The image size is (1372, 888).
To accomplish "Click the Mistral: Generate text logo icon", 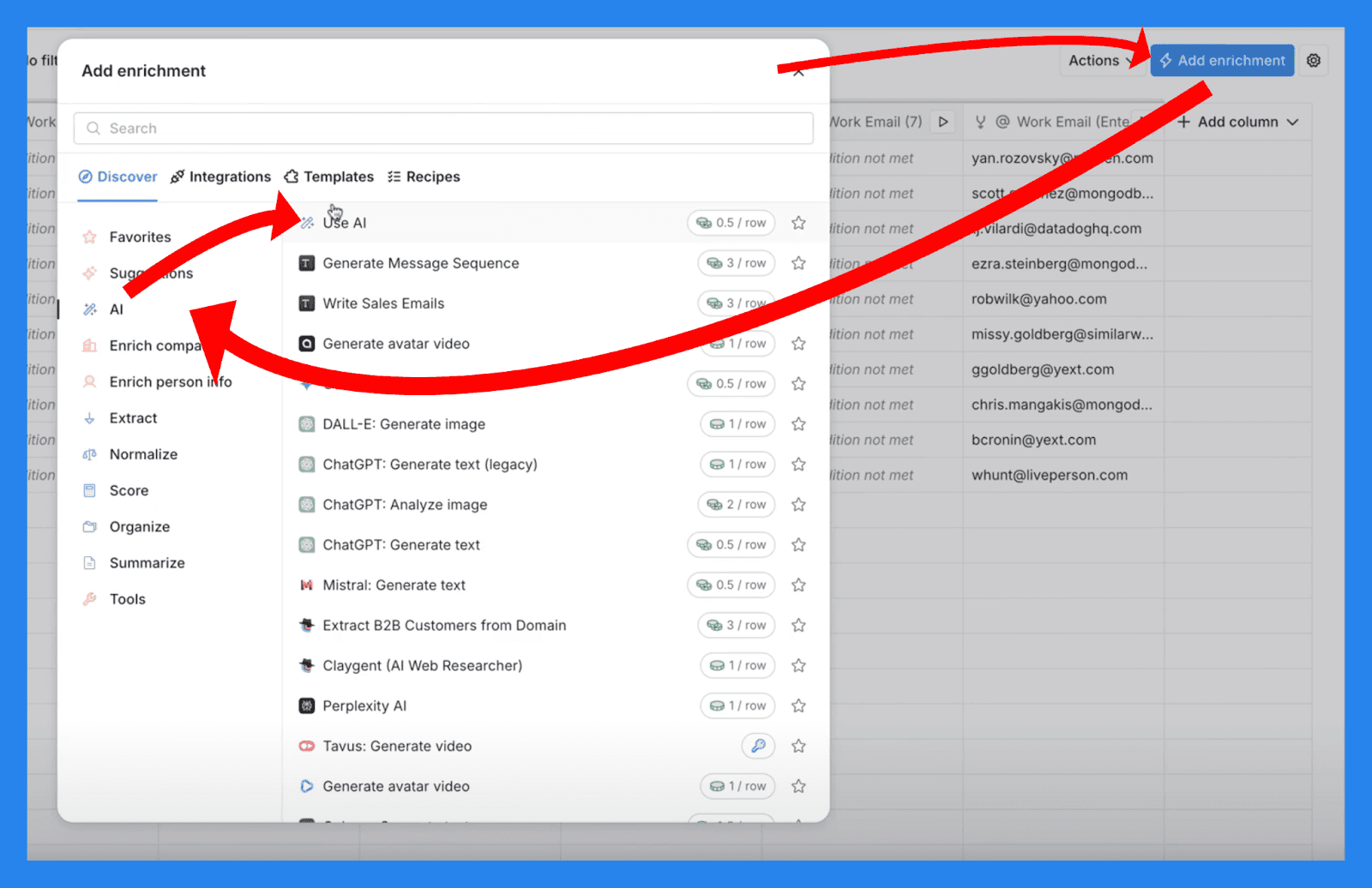I will point(306,585).
